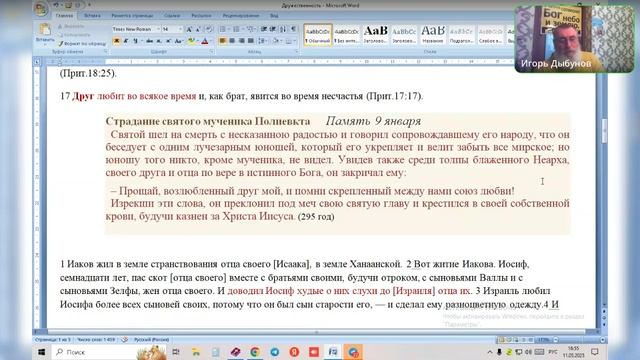This screenshot has width=640, height=360.
Task: Open Task View on the taskbar
Action: point(176,352)
